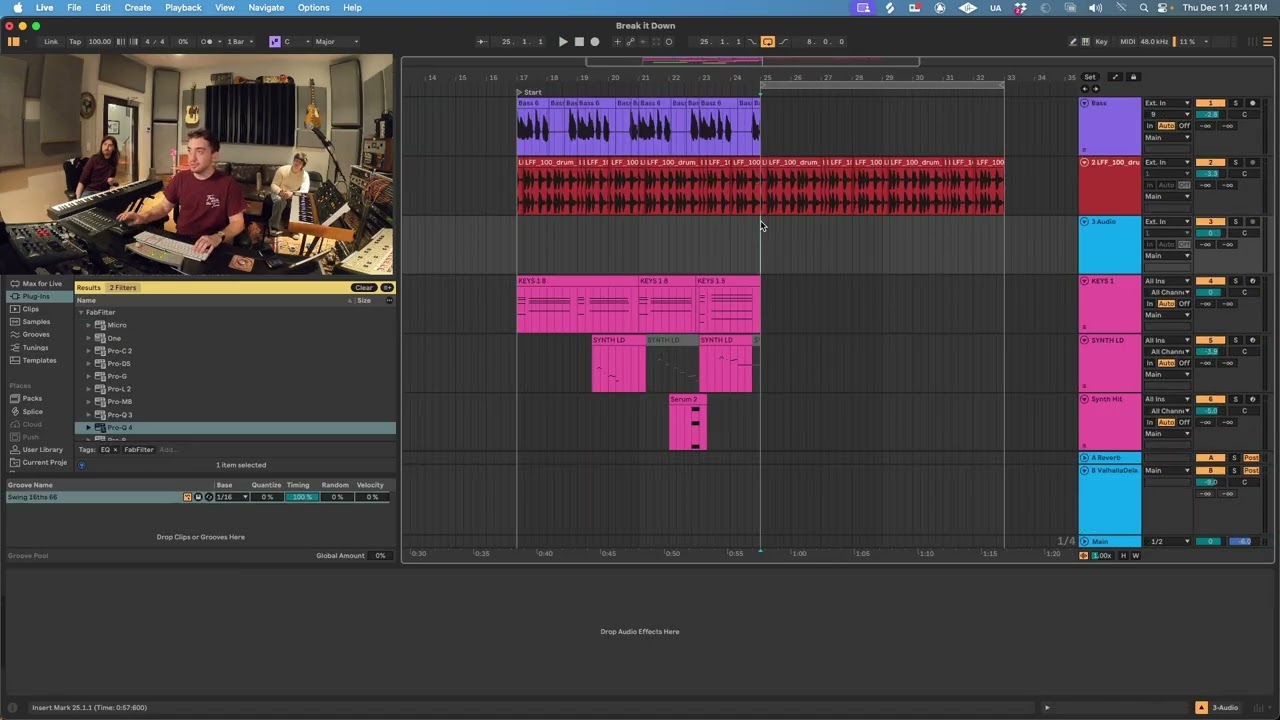The image size is (1280, 720).
Task: Click the MIDI arrangement overdub plus icon
Action: tap(617, 42)
